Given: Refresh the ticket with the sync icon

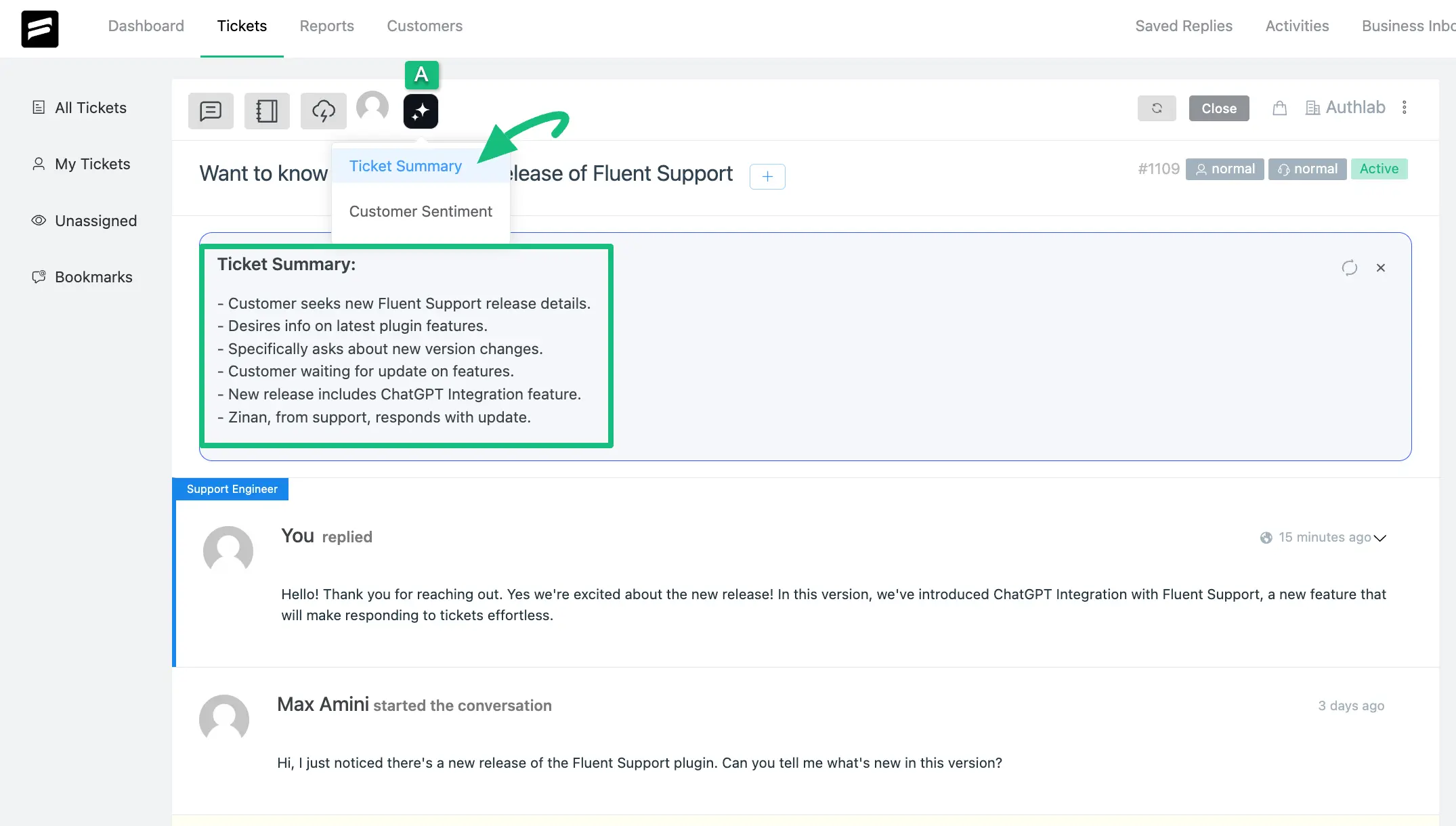Looking at the screenshot, I should [x=1157, y=108].
